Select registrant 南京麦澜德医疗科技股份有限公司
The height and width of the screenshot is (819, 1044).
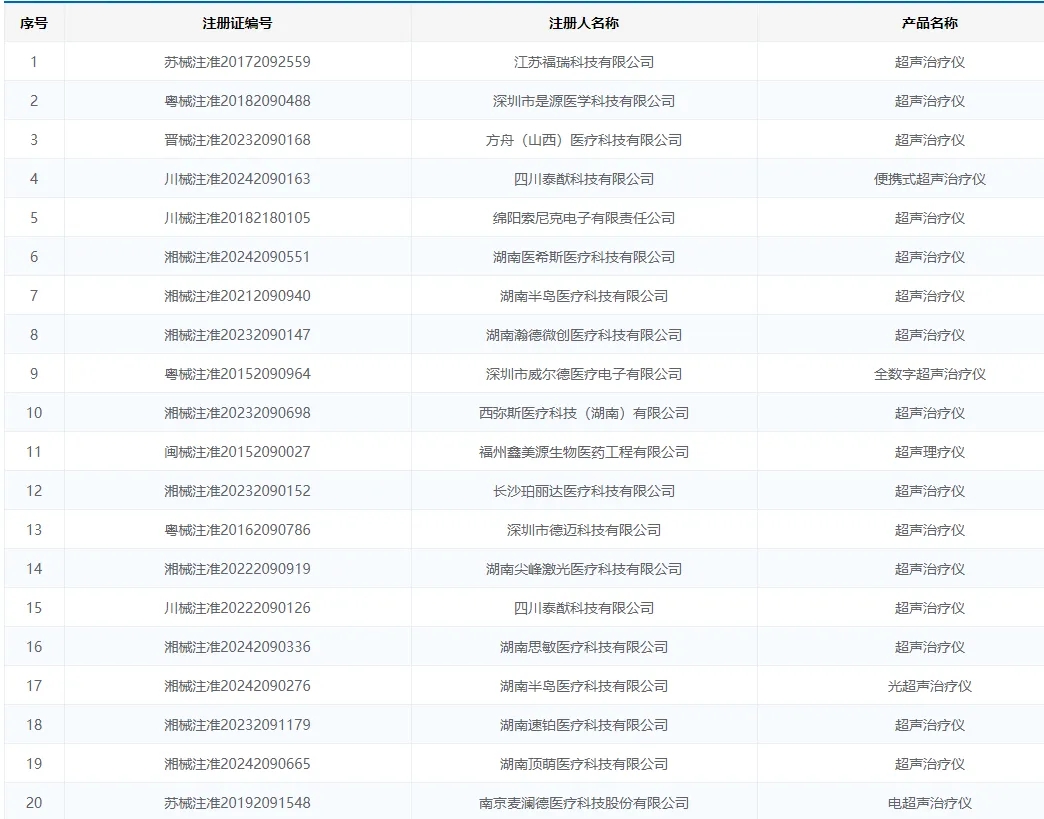(x=584, y=803)
